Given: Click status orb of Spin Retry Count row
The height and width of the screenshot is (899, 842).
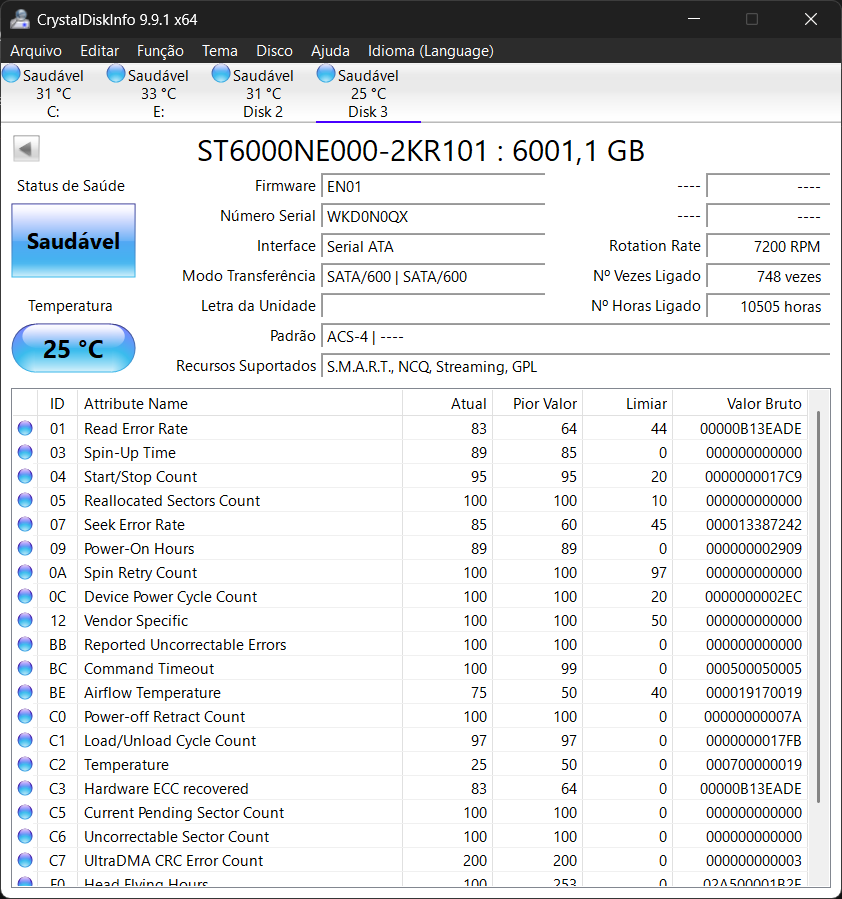Looking at the screenshot, I should click(x=25, y=572).
